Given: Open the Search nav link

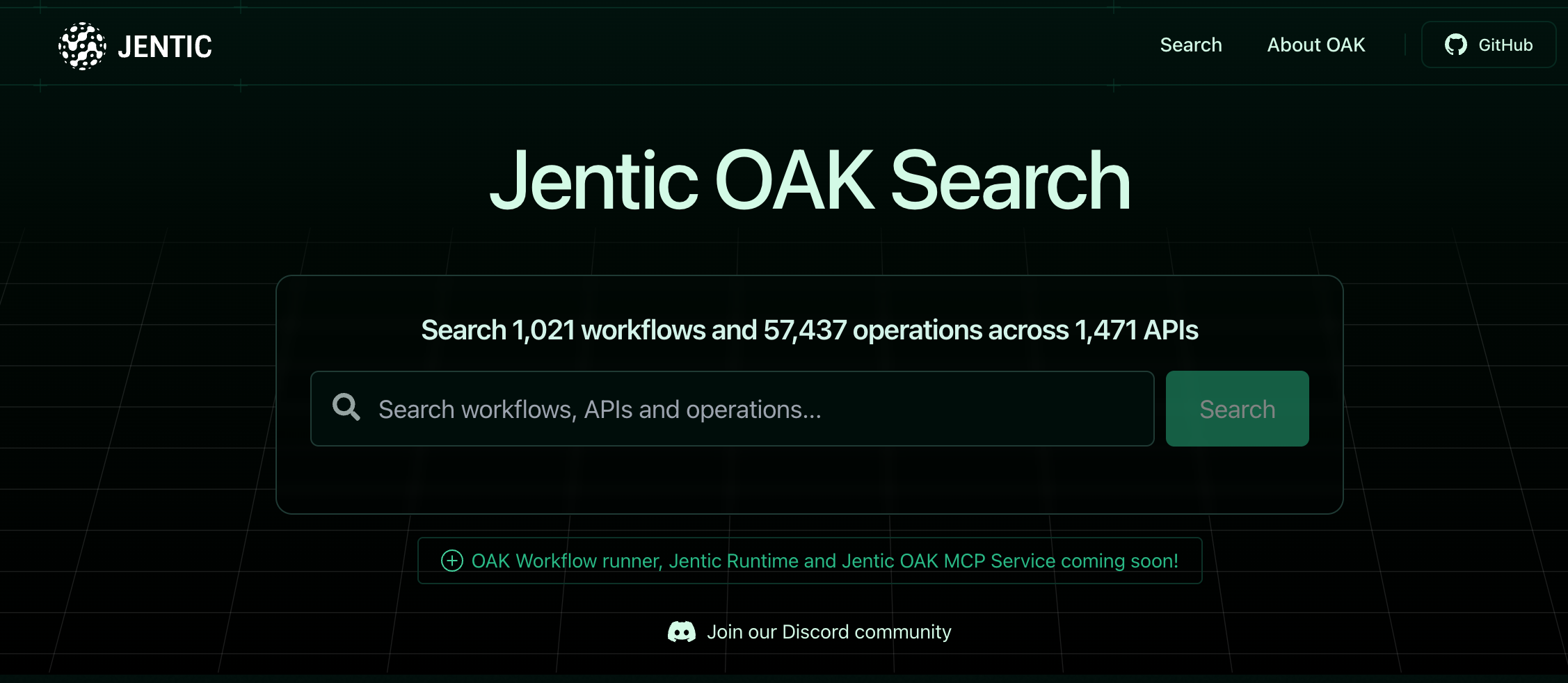Looking at the screenshot, I should (1190, 45).
